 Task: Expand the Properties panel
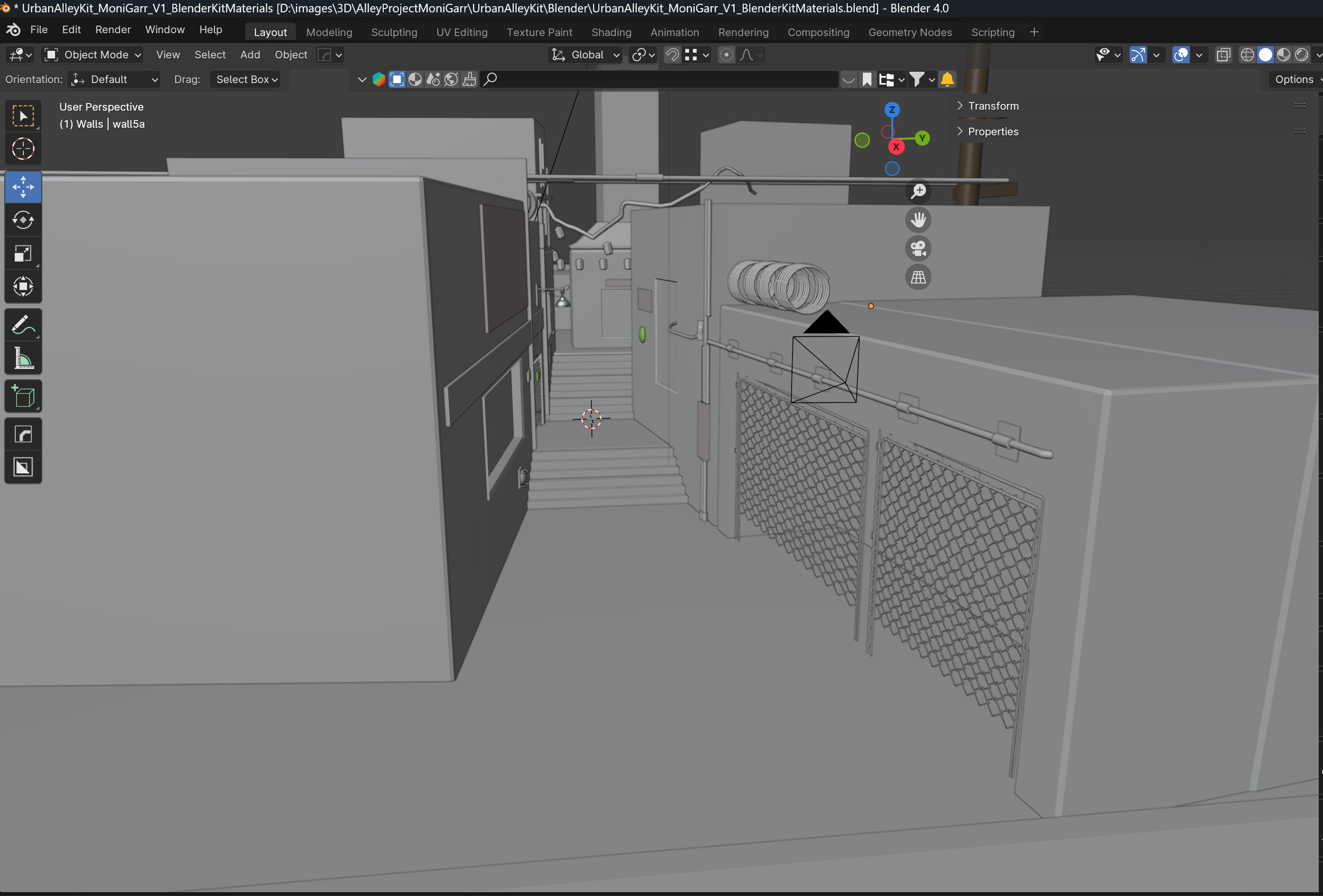[993, 132]
